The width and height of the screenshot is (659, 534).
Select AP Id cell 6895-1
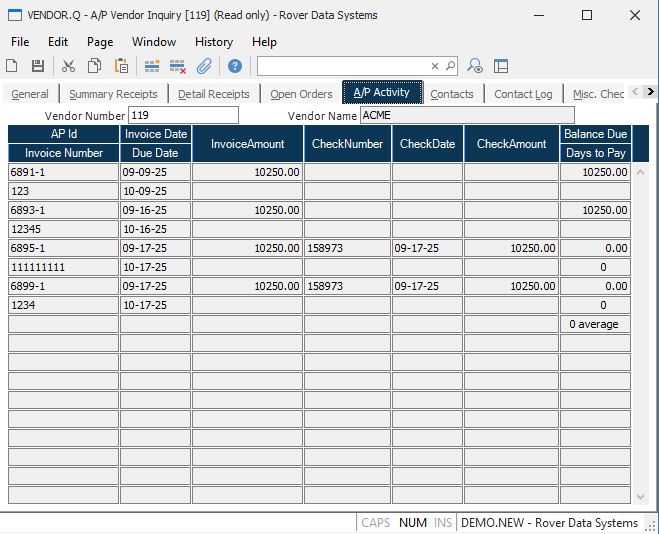pos(63,248)
